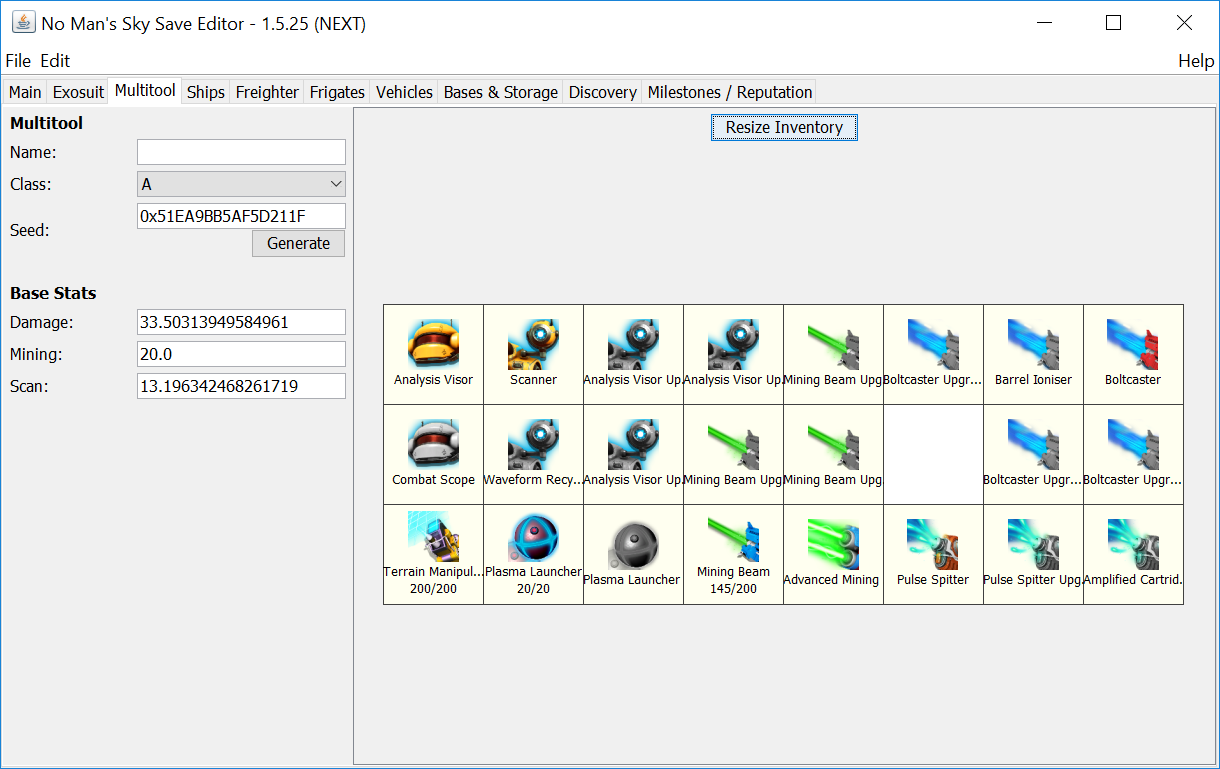Select the Analysis Visor inventory slot
The height and width of the screenshot is (769, 1220).
433,355
